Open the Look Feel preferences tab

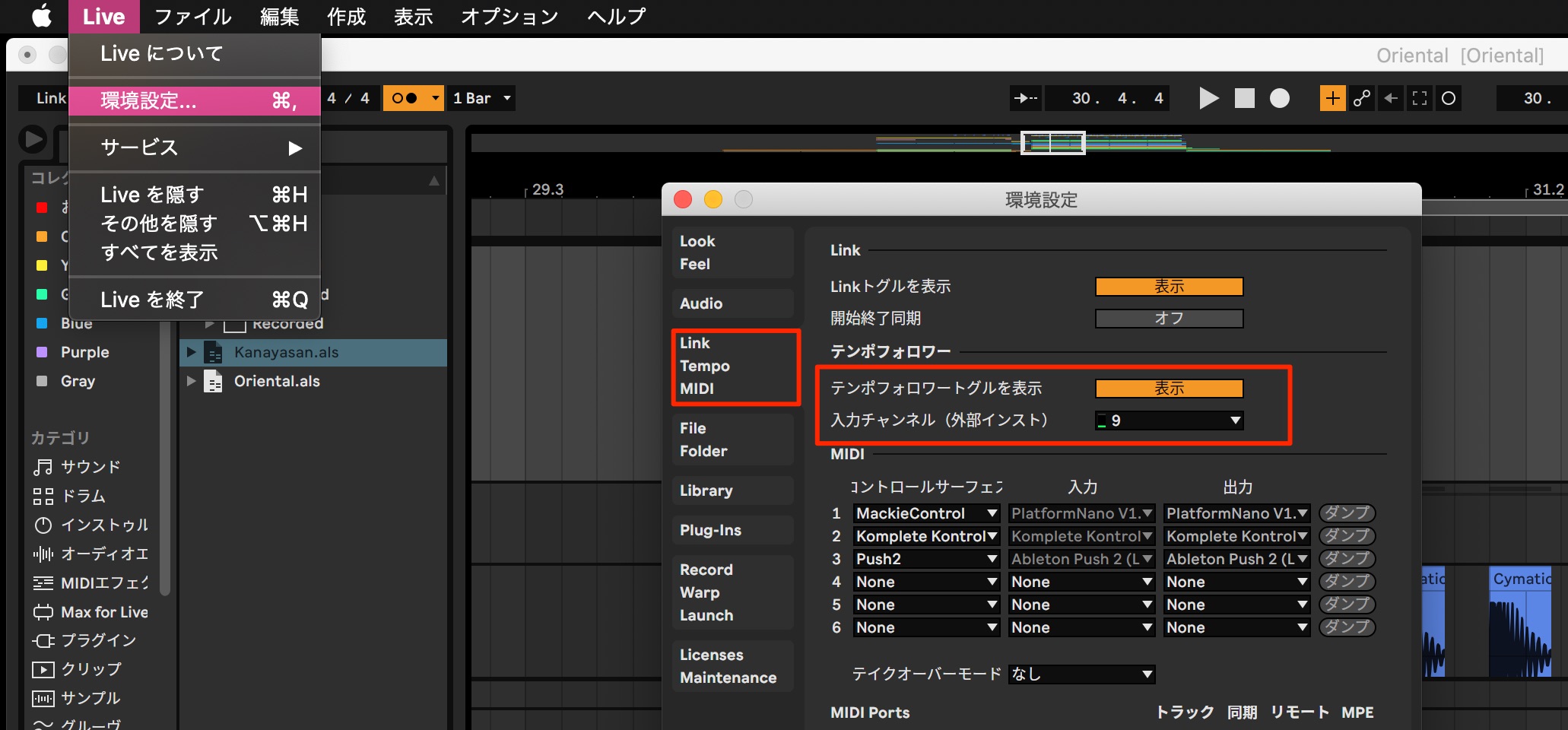click(732, 252)
